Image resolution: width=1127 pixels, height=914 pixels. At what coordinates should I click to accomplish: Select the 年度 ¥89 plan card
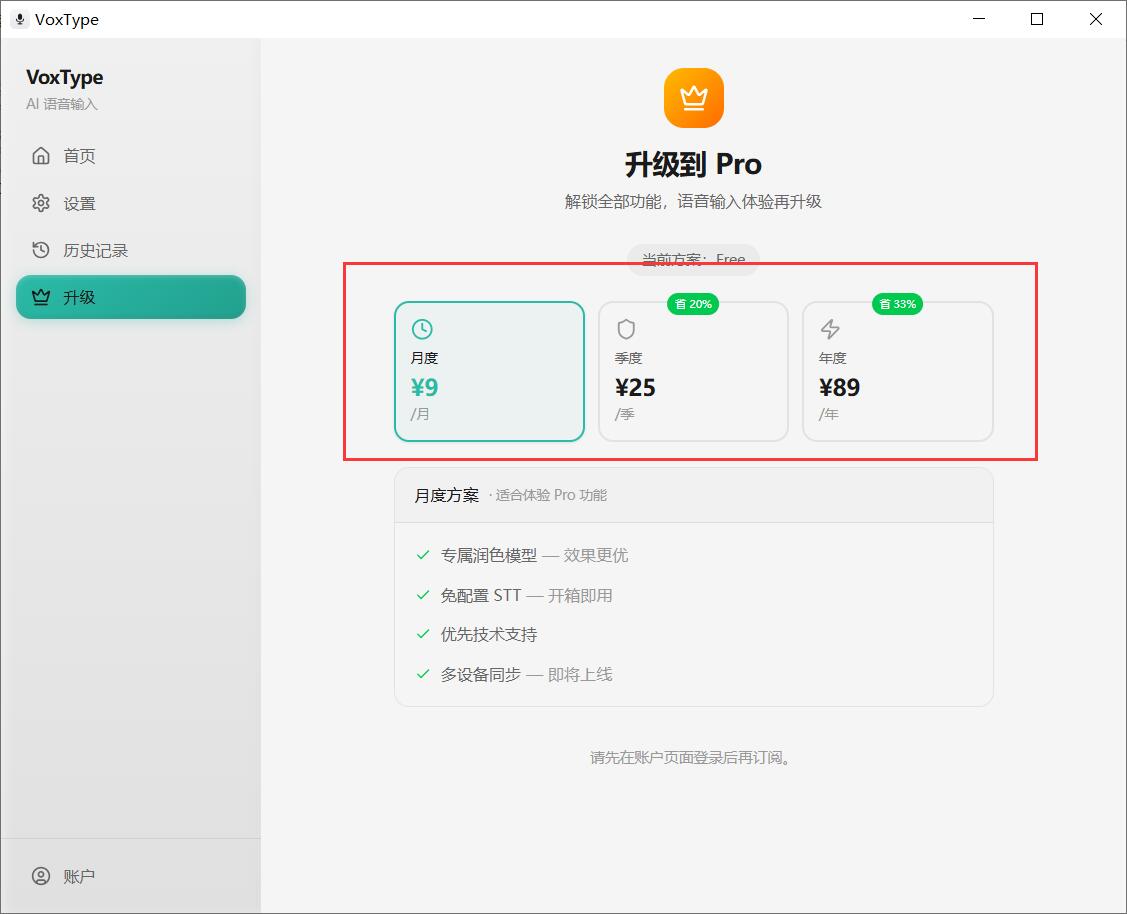(x=898, y=371)
